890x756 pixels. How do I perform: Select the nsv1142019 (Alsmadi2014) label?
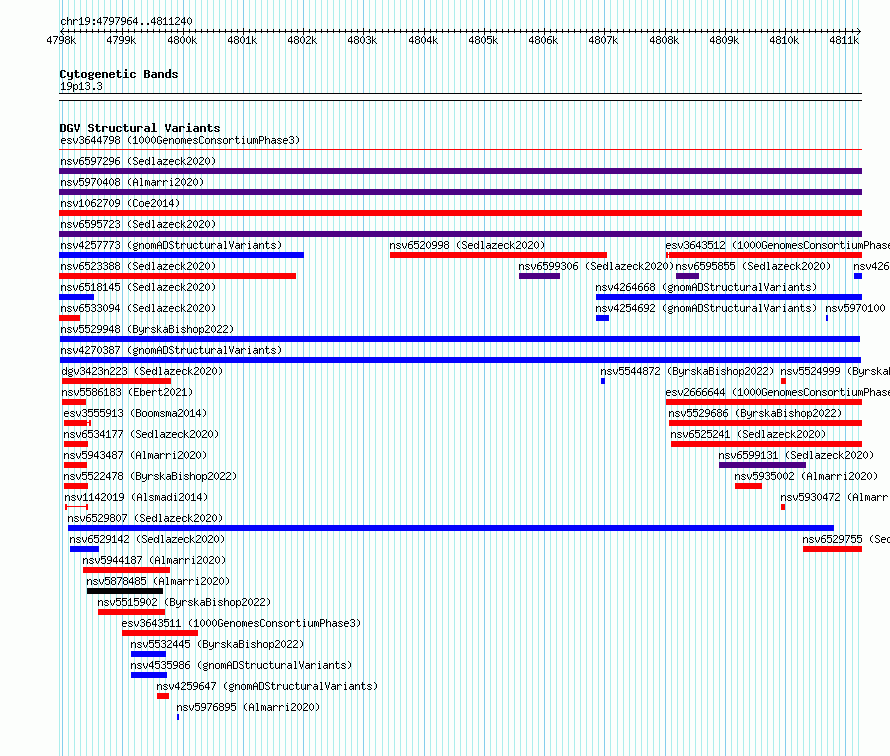(136, 497)
